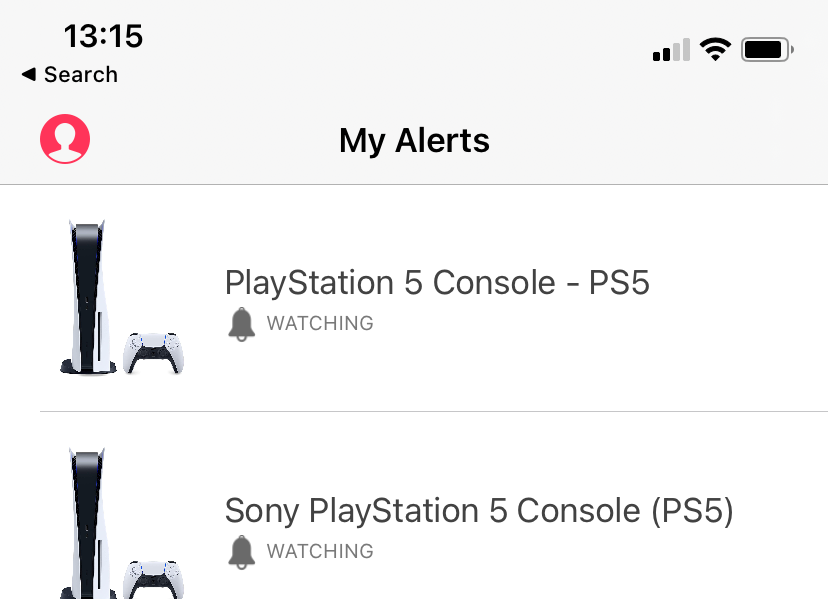
Task: Click the cellular signal bars icon
Action: 671,50
